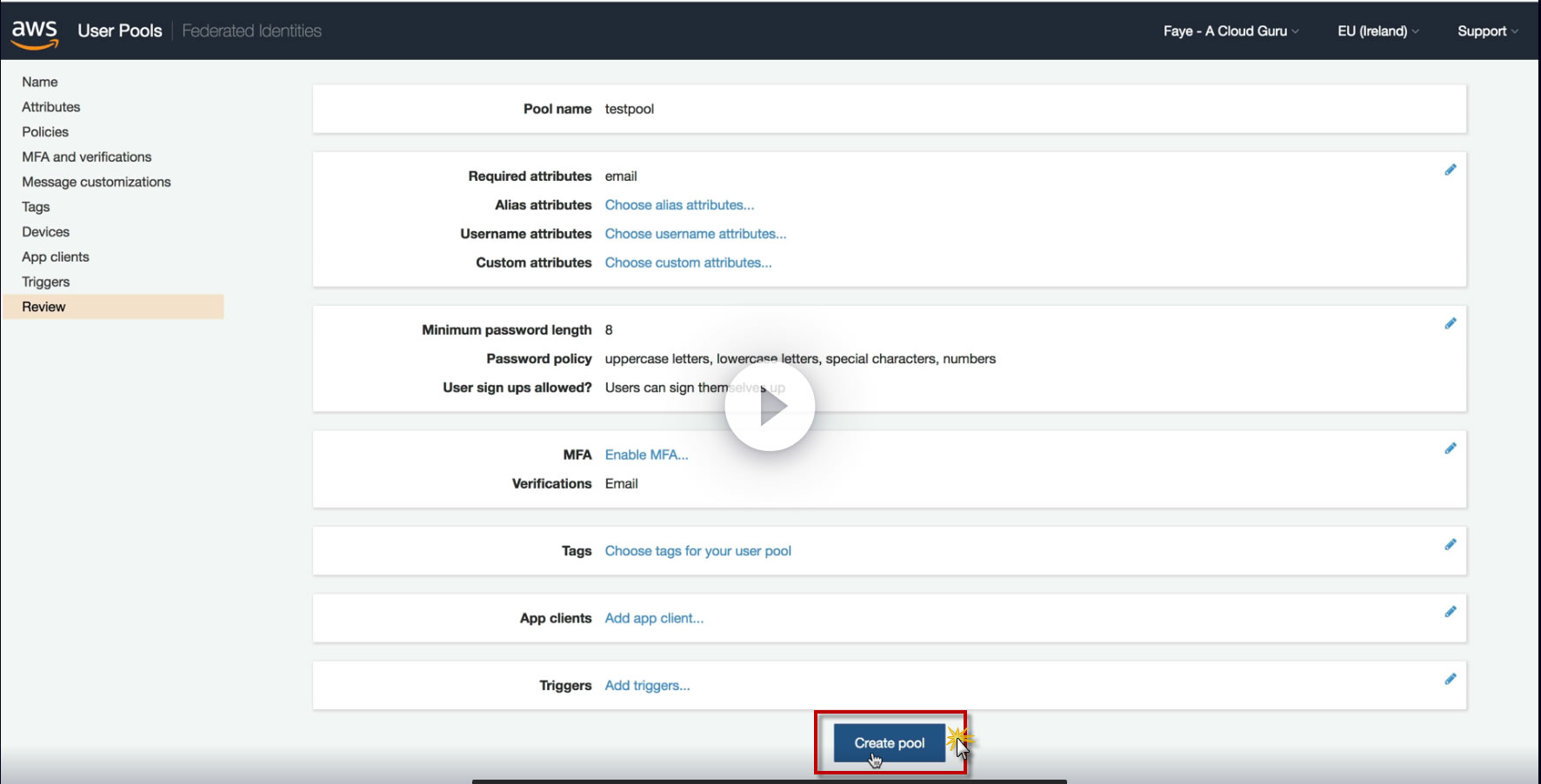
Task: Go to Devices step in sidebar
Action: (x=46, y=232)
